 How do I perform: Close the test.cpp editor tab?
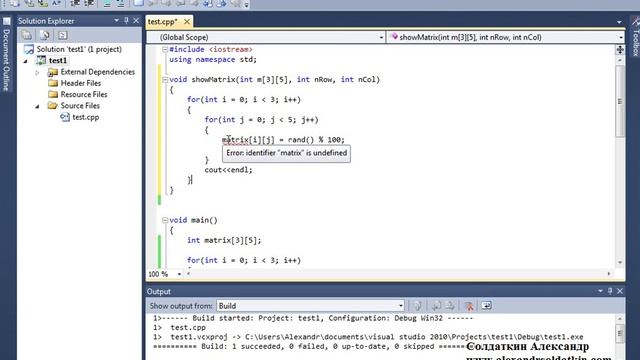coord(187,22)
